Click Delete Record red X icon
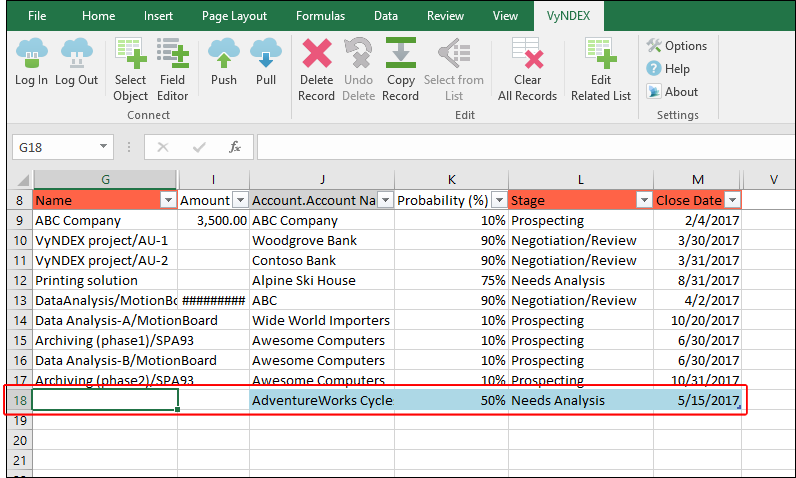The height and width of the screenshot is (478, 796). point(317,53)
